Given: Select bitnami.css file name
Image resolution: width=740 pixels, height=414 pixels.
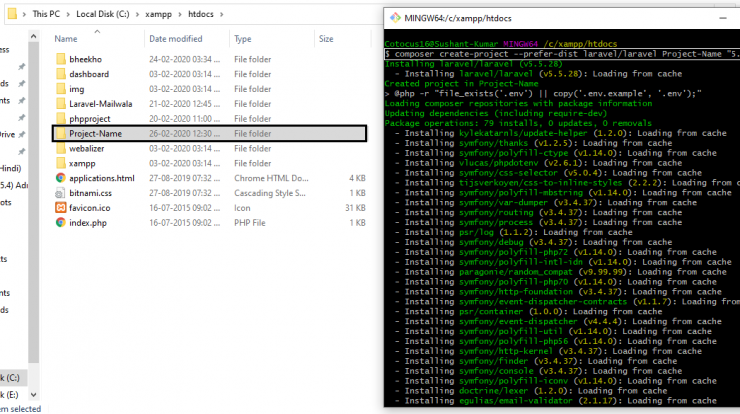Looking at the screenshot, I should 91,193.
